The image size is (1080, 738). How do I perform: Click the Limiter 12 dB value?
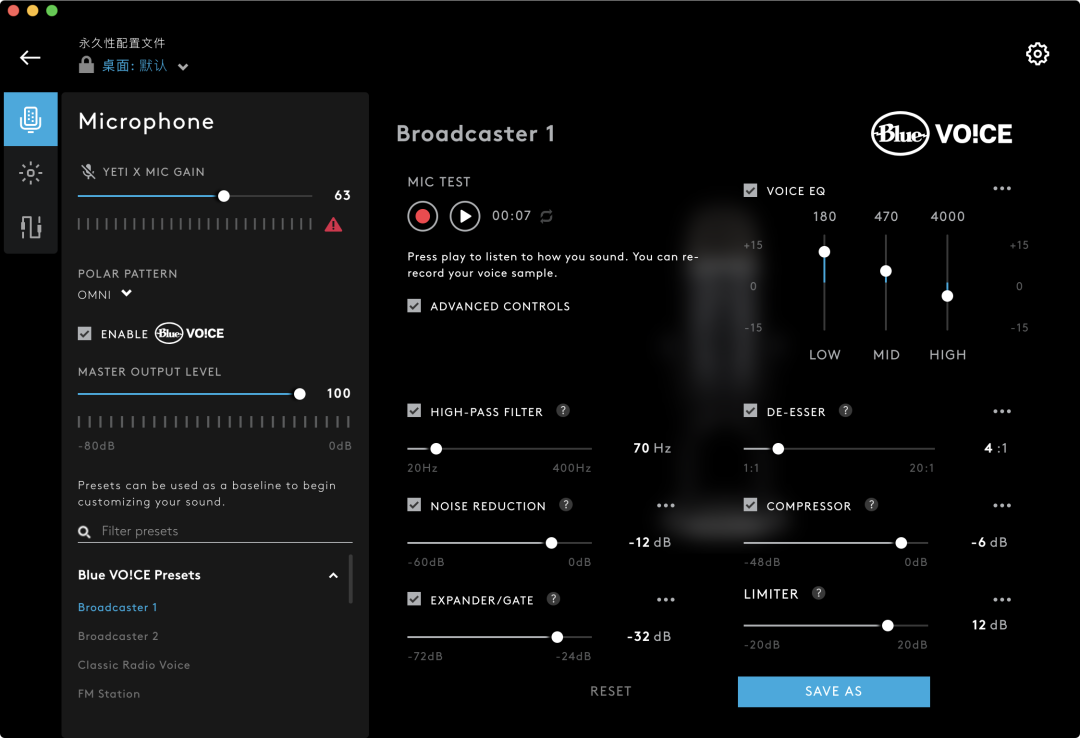pos(989,625)
